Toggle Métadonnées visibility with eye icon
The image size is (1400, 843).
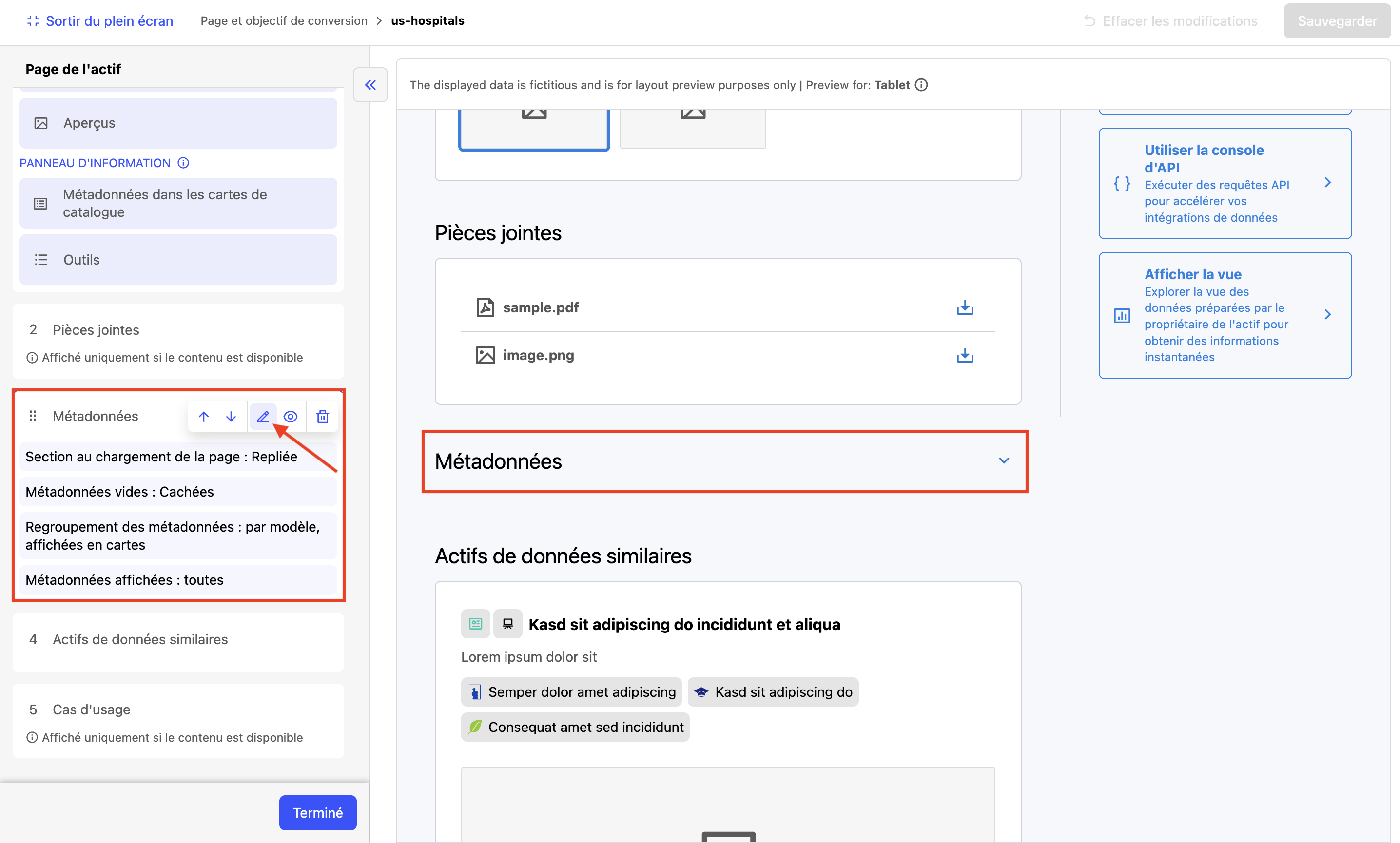pos(291,417)
